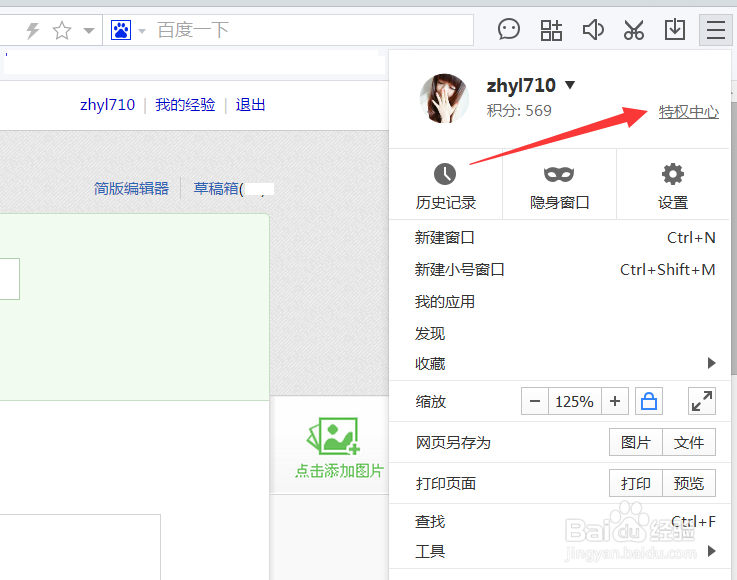
Task: Select 查找 menu item
Action: [560, 522]
